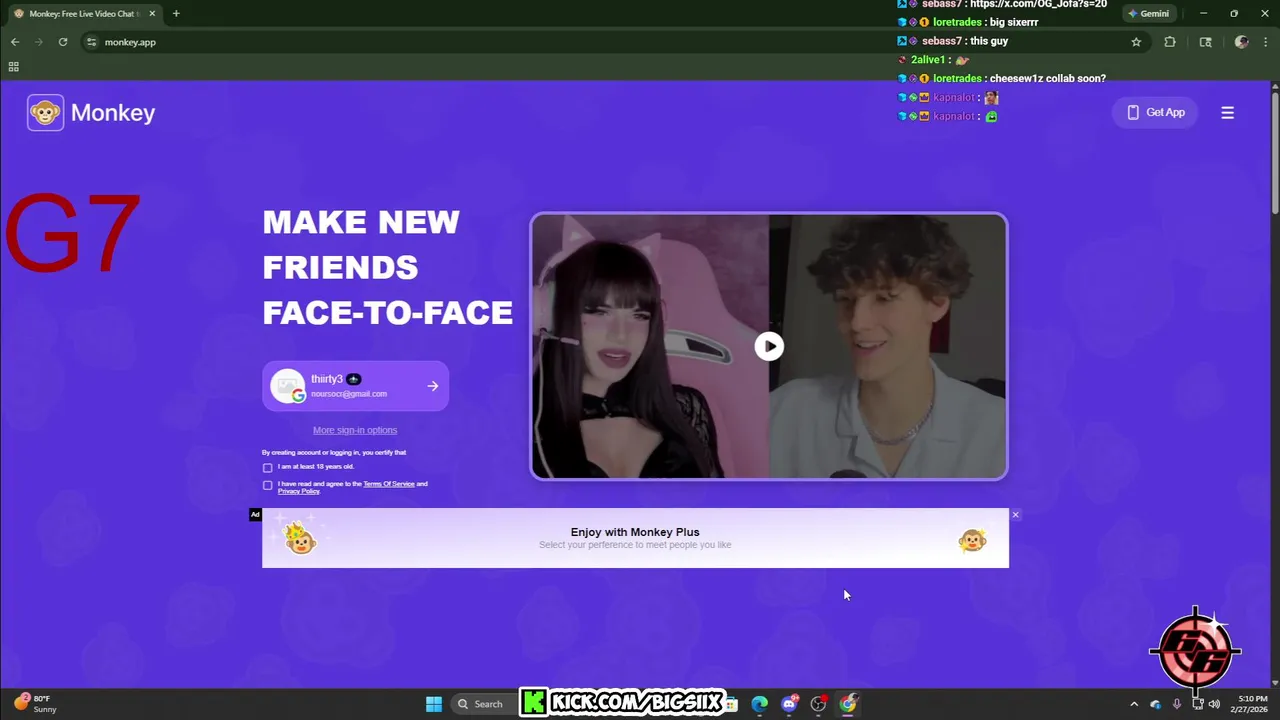Open Google Chrome from taskbar
The height and width of the screenshot is (720, 1280).
pos(848,704)
